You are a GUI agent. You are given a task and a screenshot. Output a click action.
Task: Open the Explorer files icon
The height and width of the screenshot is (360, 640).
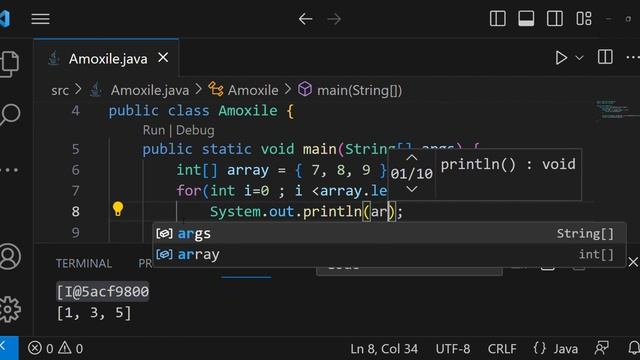(10, 64)
